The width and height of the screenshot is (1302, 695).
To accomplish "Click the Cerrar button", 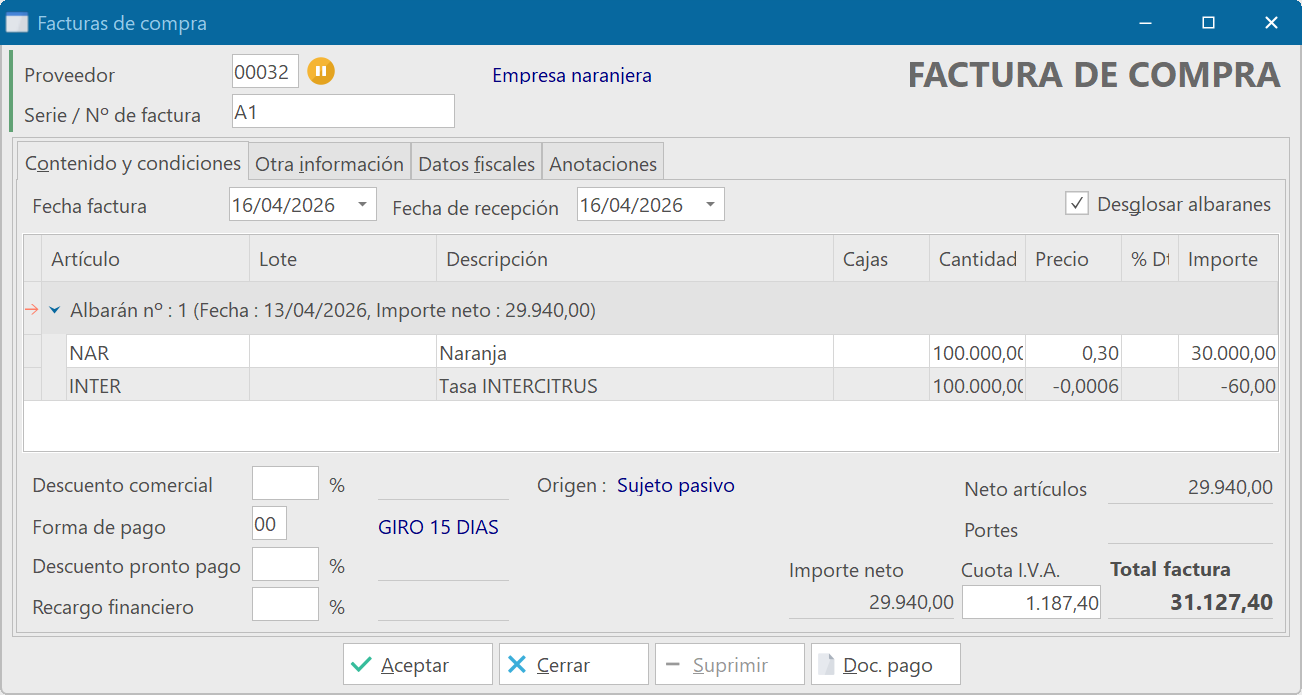I will pos(573,665).
